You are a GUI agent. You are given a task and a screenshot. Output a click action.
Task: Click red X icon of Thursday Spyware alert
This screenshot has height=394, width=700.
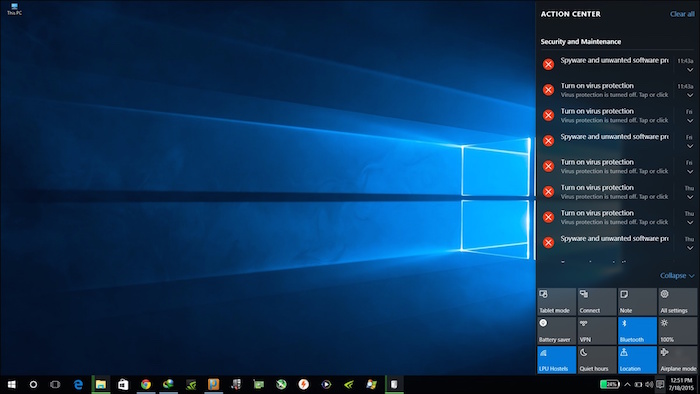coord(548,242)
